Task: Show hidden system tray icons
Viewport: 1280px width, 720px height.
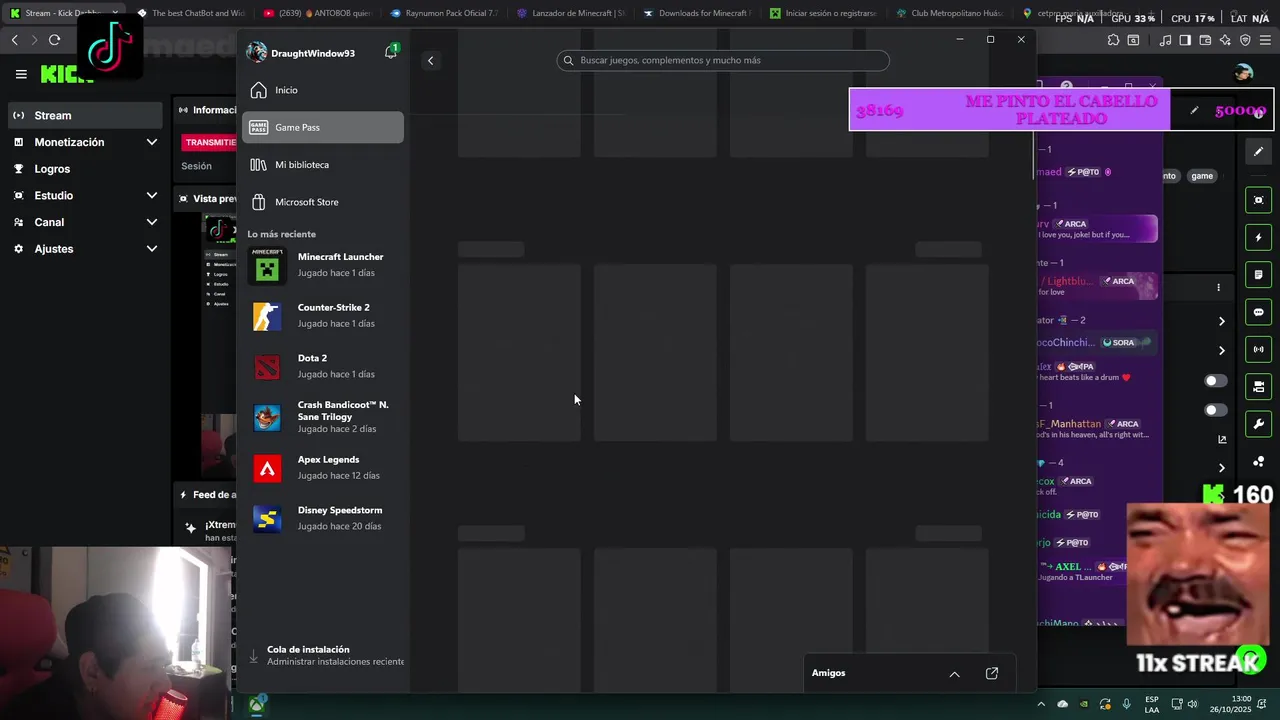Action: (1041, 705)
